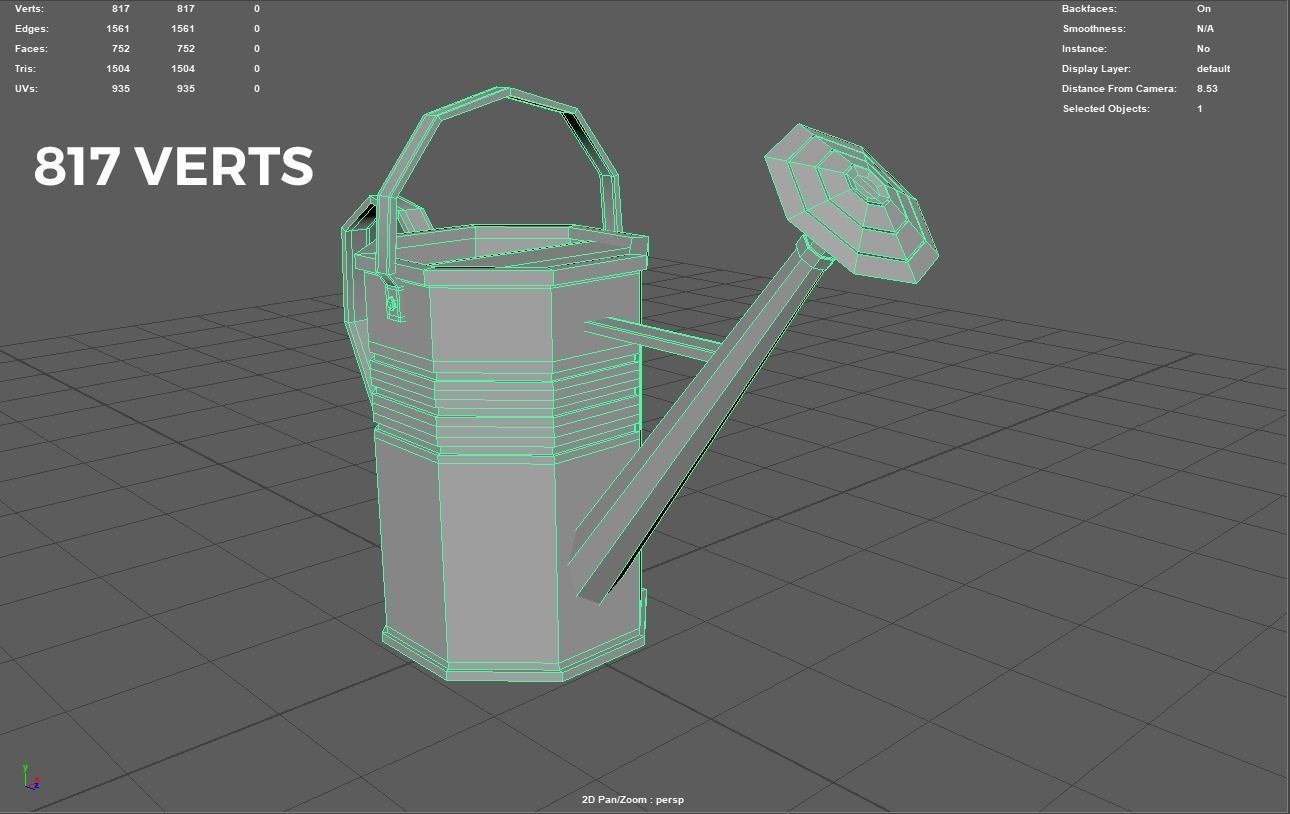The width and height of the screenshot is (1290, 814).
Task: Click the distance value '8.53'
Action: point(1207,88)
